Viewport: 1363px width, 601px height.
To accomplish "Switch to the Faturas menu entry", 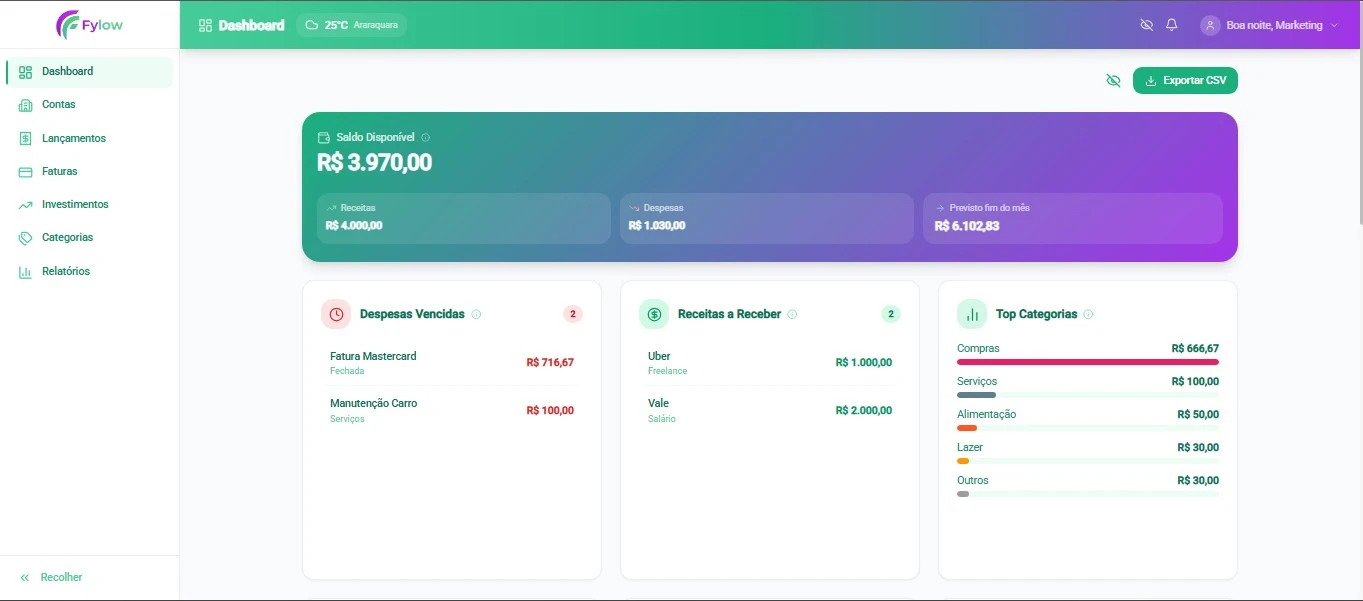I will pos(62,171).
